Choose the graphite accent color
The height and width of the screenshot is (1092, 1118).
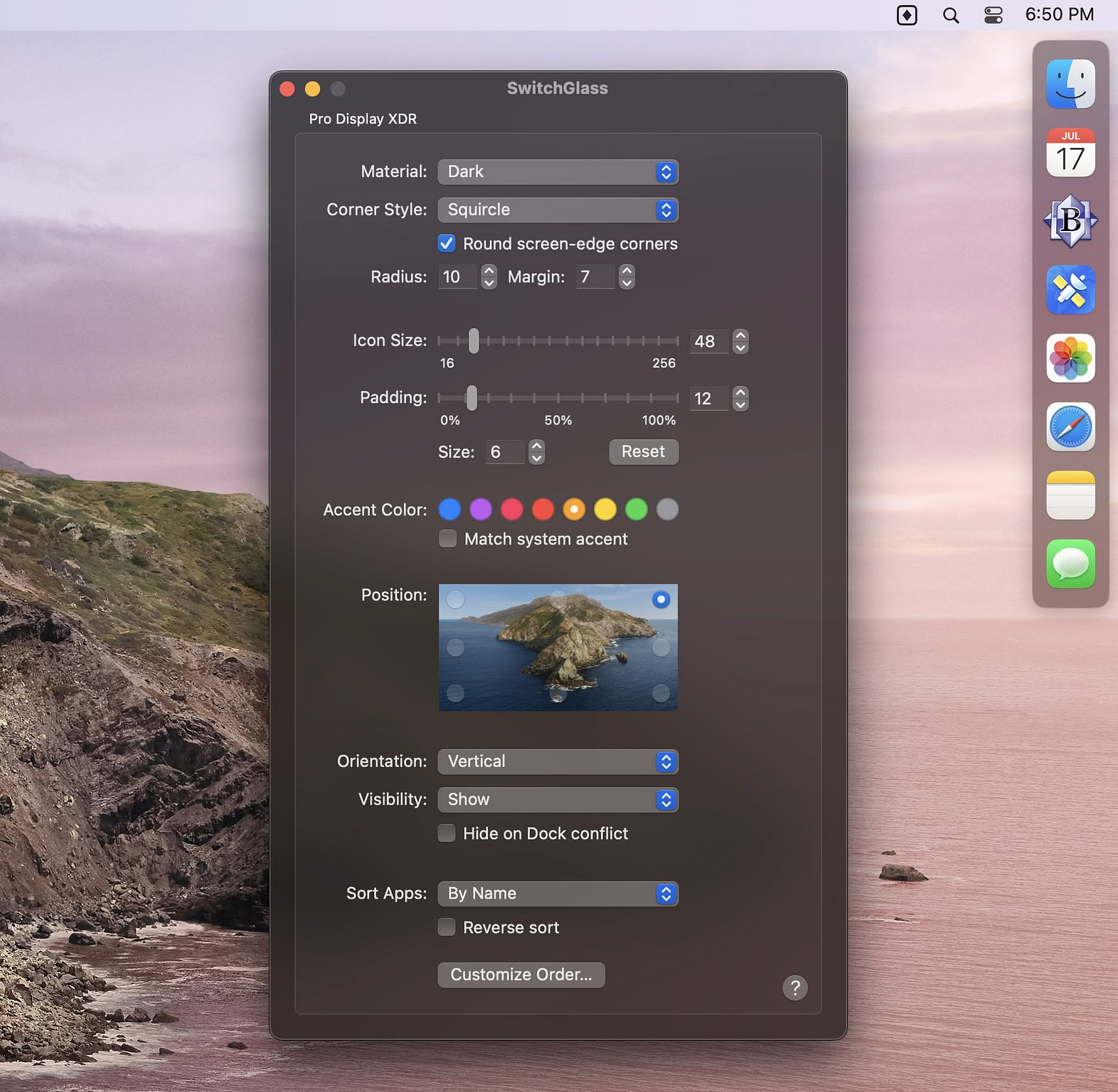click(x=667, y=509)
